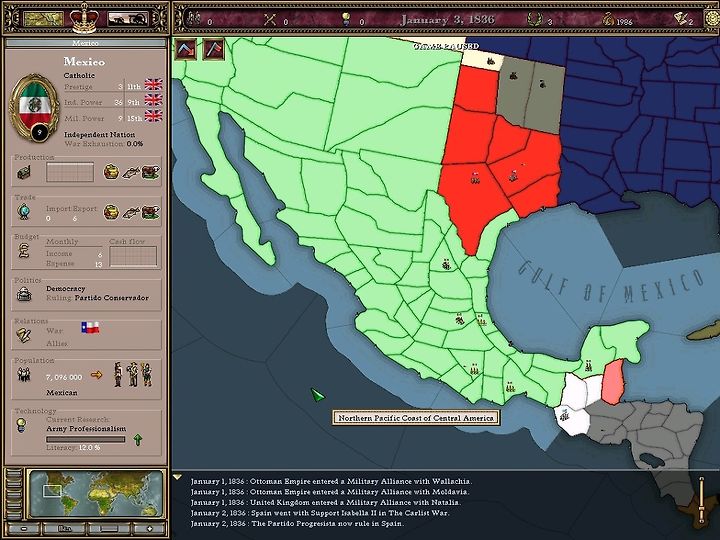Click the Partido Conservador ruling party text
This screenshot has height=540, width=720.
(x=112, y=298)
